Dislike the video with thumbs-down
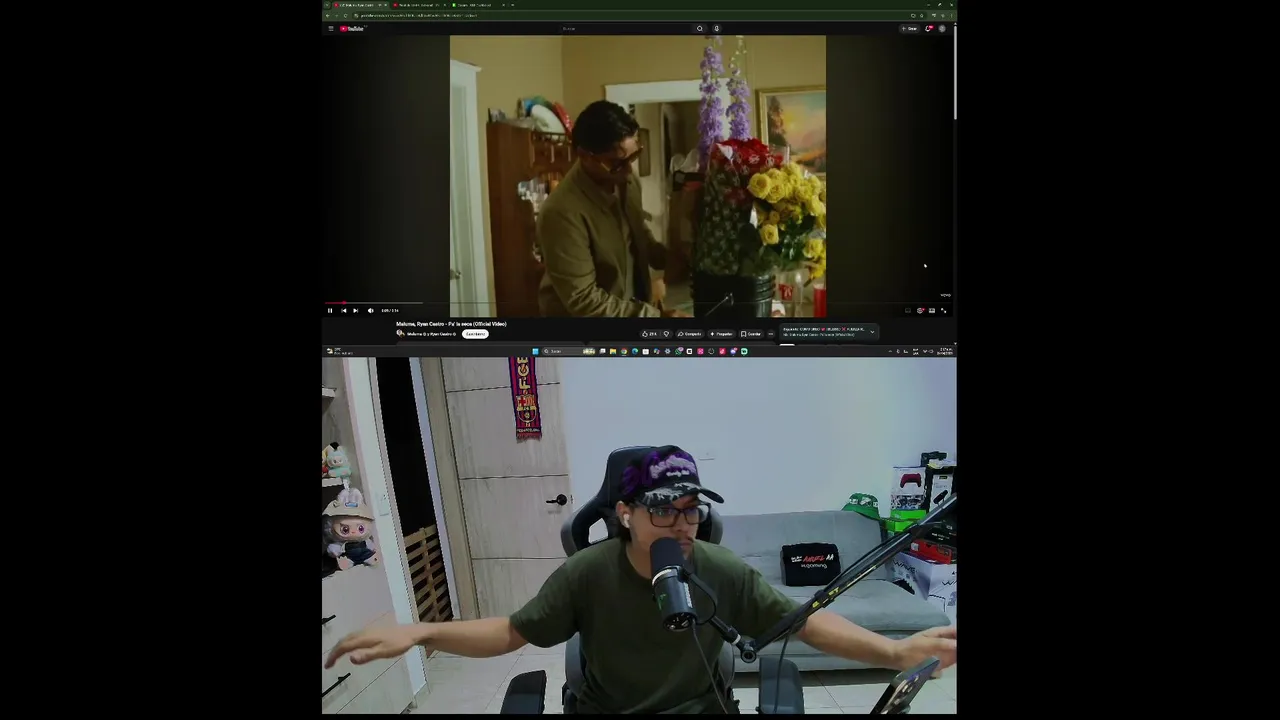 click(666, 334)
